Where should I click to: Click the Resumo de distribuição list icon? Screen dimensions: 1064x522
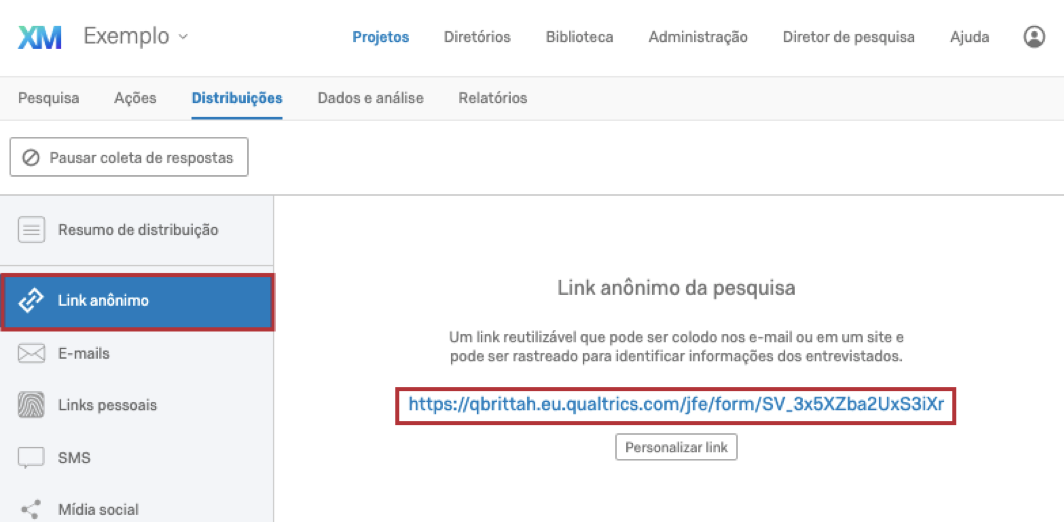[x=31, y=230]
